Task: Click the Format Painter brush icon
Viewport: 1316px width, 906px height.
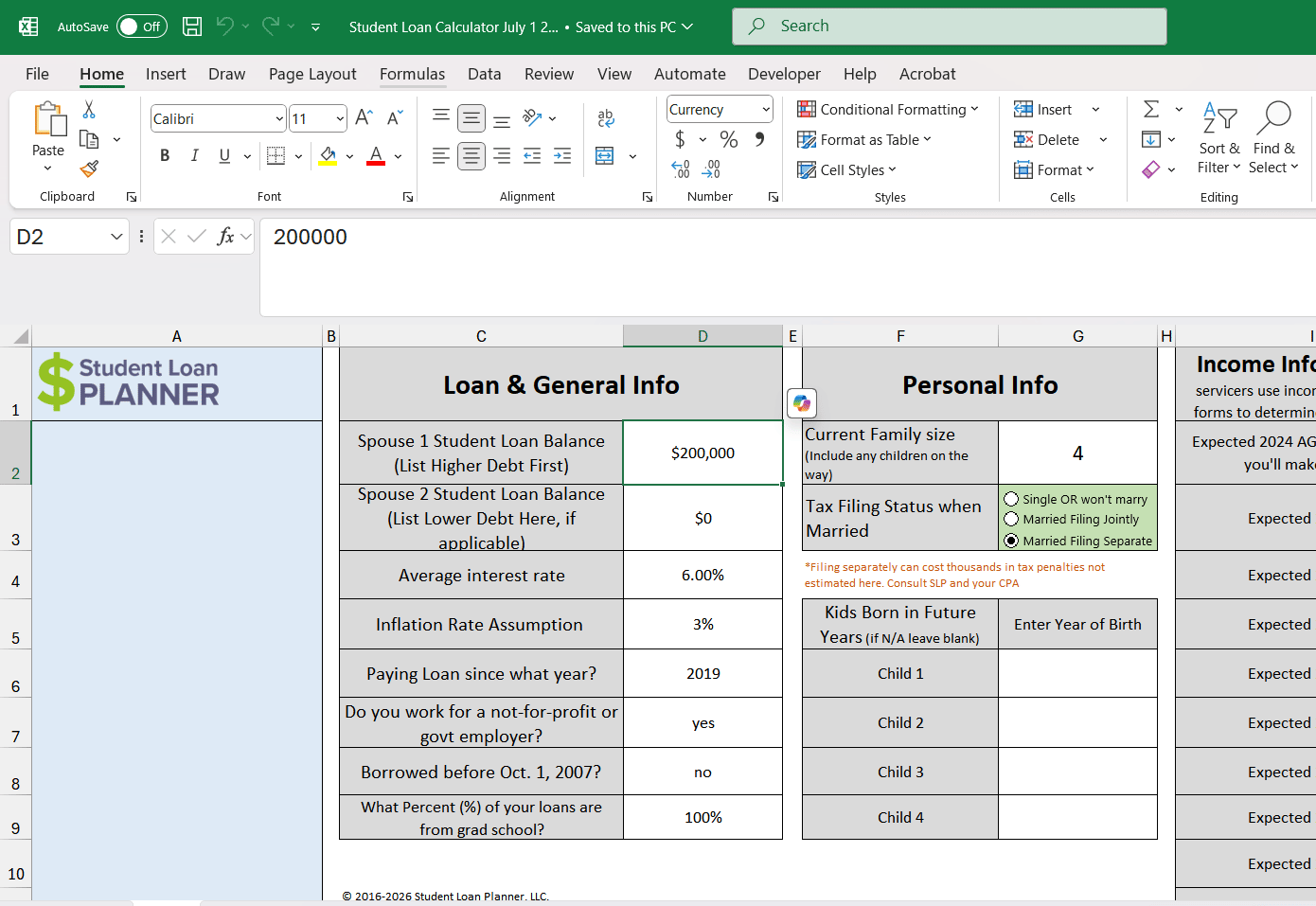Action: click(89, 169)
